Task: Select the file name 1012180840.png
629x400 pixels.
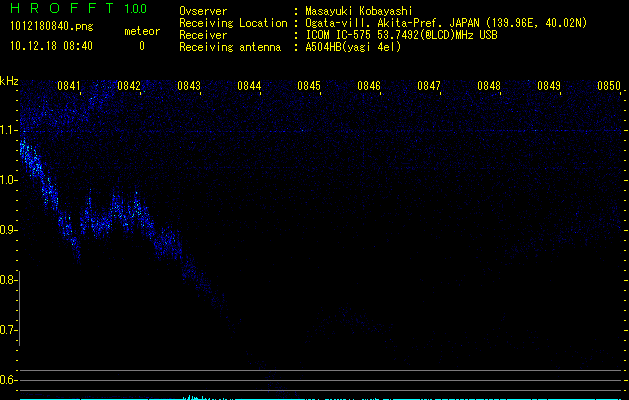Action: click(52, 27)
